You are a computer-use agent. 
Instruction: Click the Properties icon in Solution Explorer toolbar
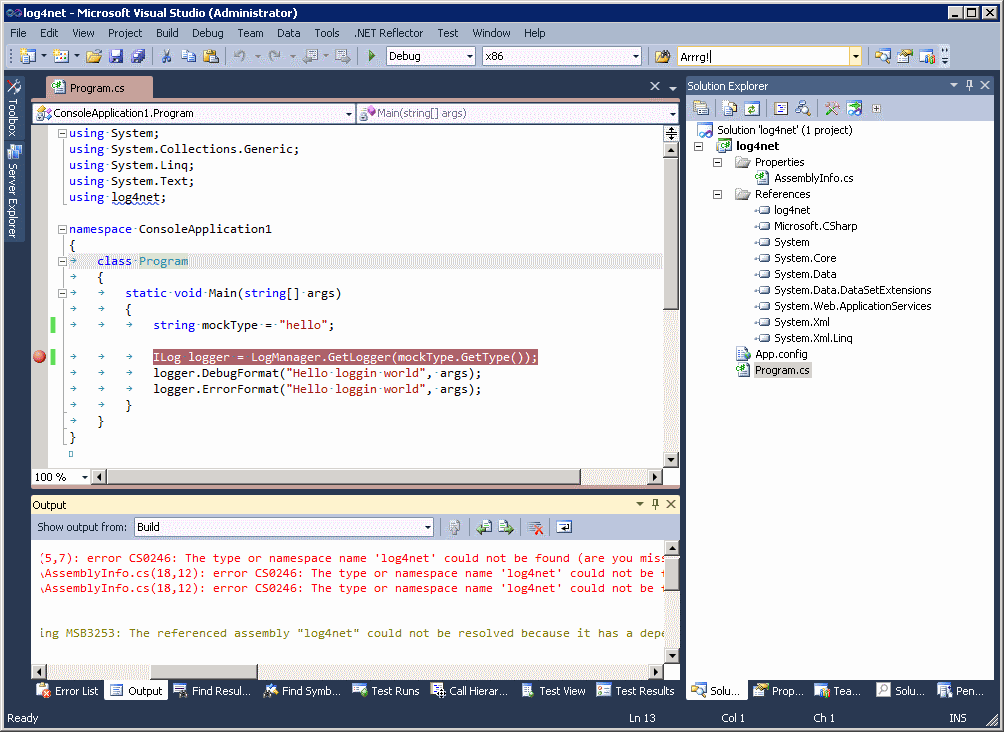coord(701,108)
